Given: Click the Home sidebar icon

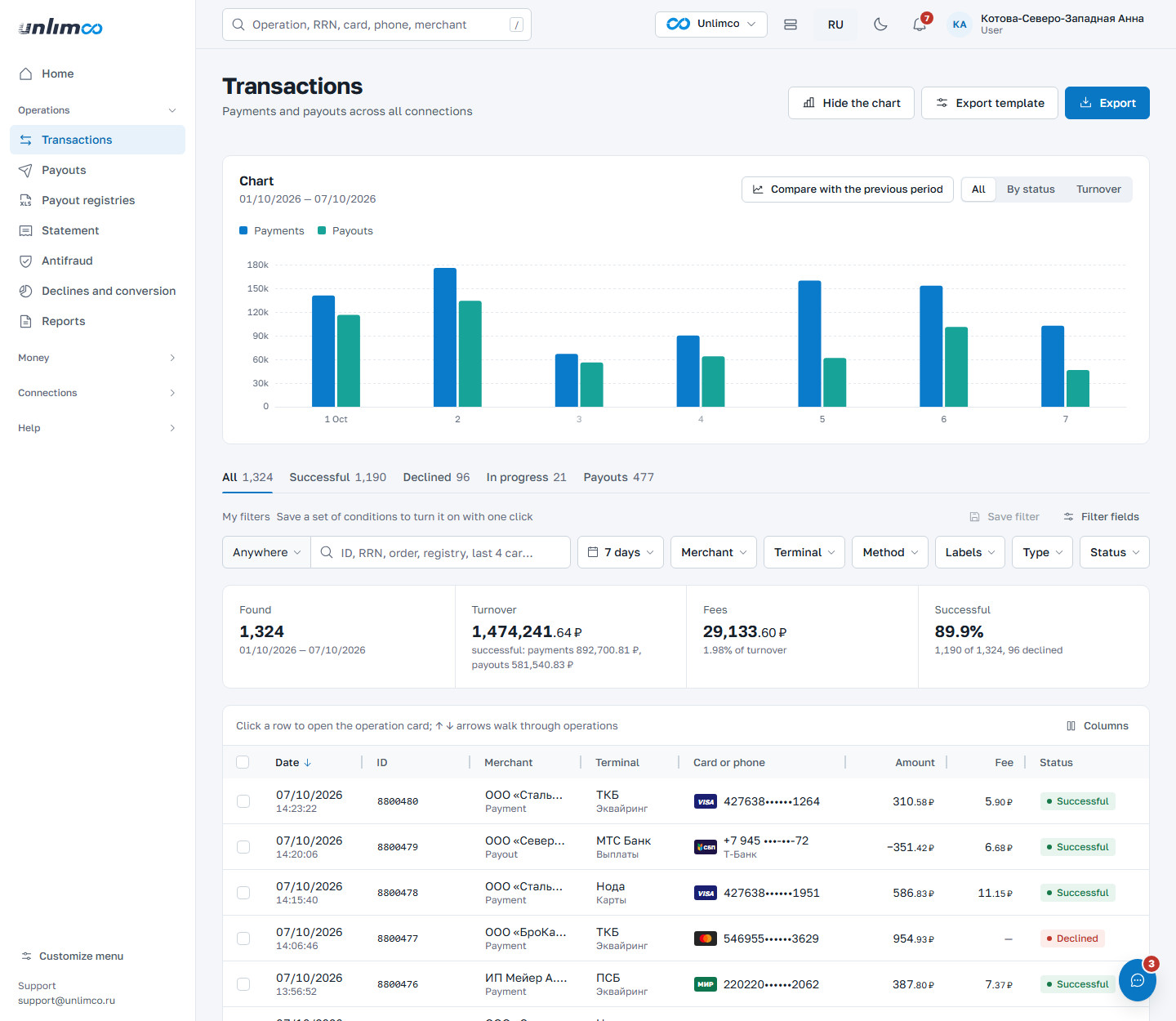Looking at the screenshot, I should (x=25, y=74).
